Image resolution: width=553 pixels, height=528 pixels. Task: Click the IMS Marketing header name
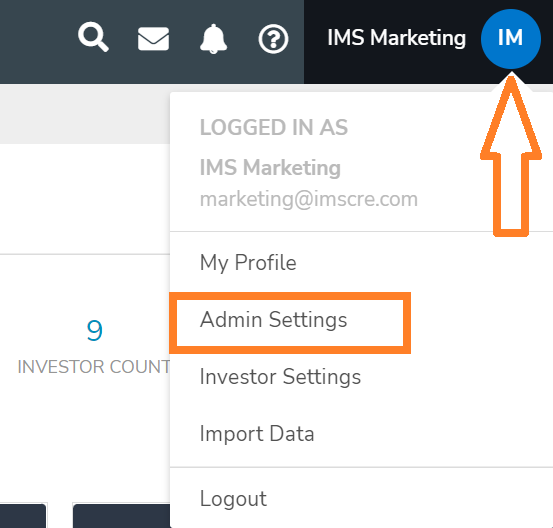(396, 38)
